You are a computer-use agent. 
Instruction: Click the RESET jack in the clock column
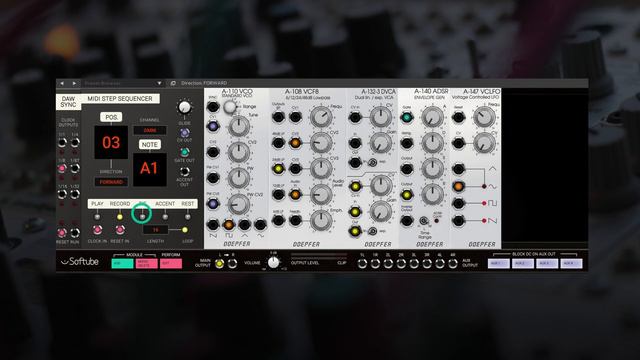(62, 233)
